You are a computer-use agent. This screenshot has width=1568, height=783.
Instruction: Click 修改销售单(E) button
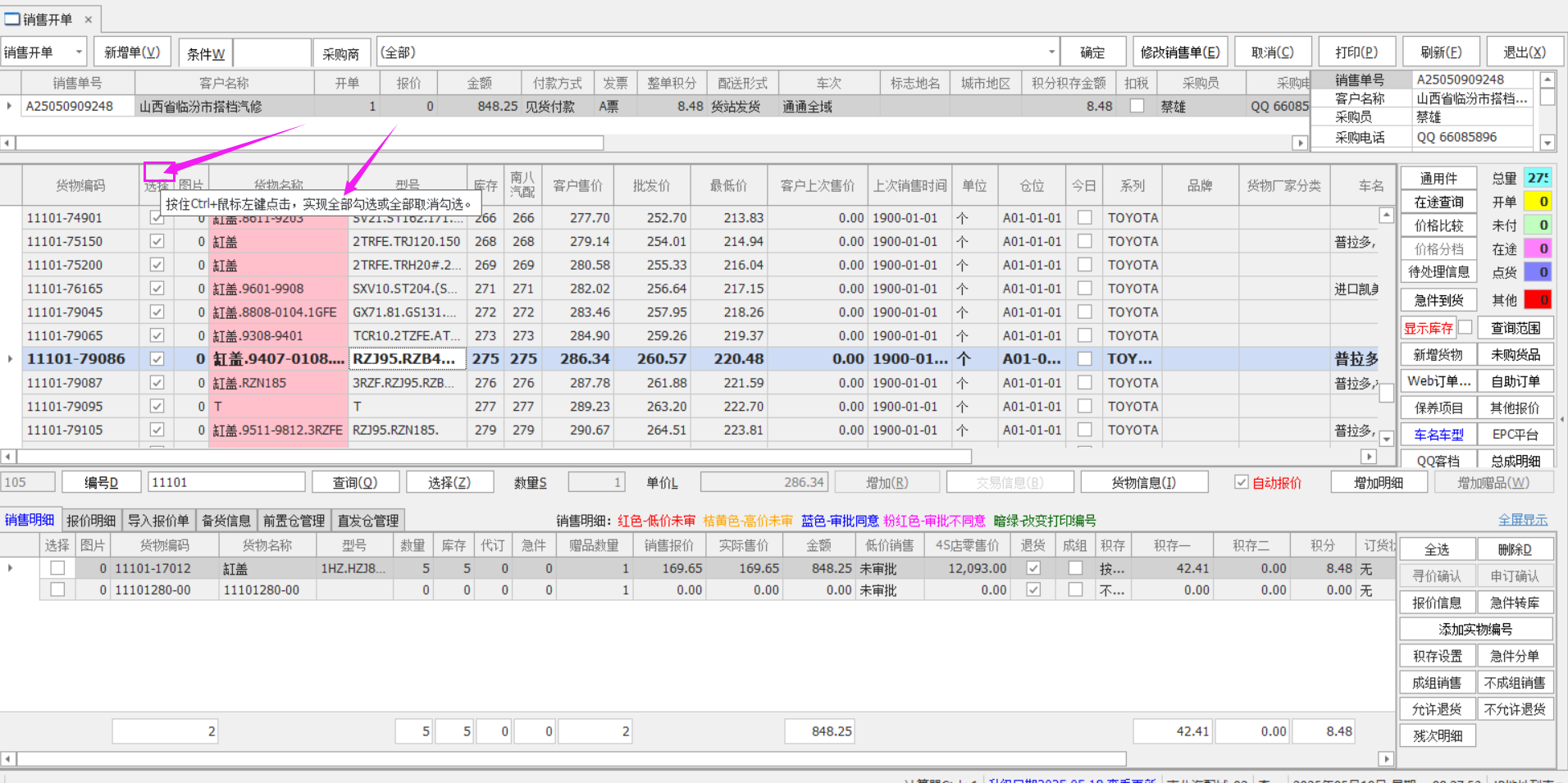[x=1180, y=52]
